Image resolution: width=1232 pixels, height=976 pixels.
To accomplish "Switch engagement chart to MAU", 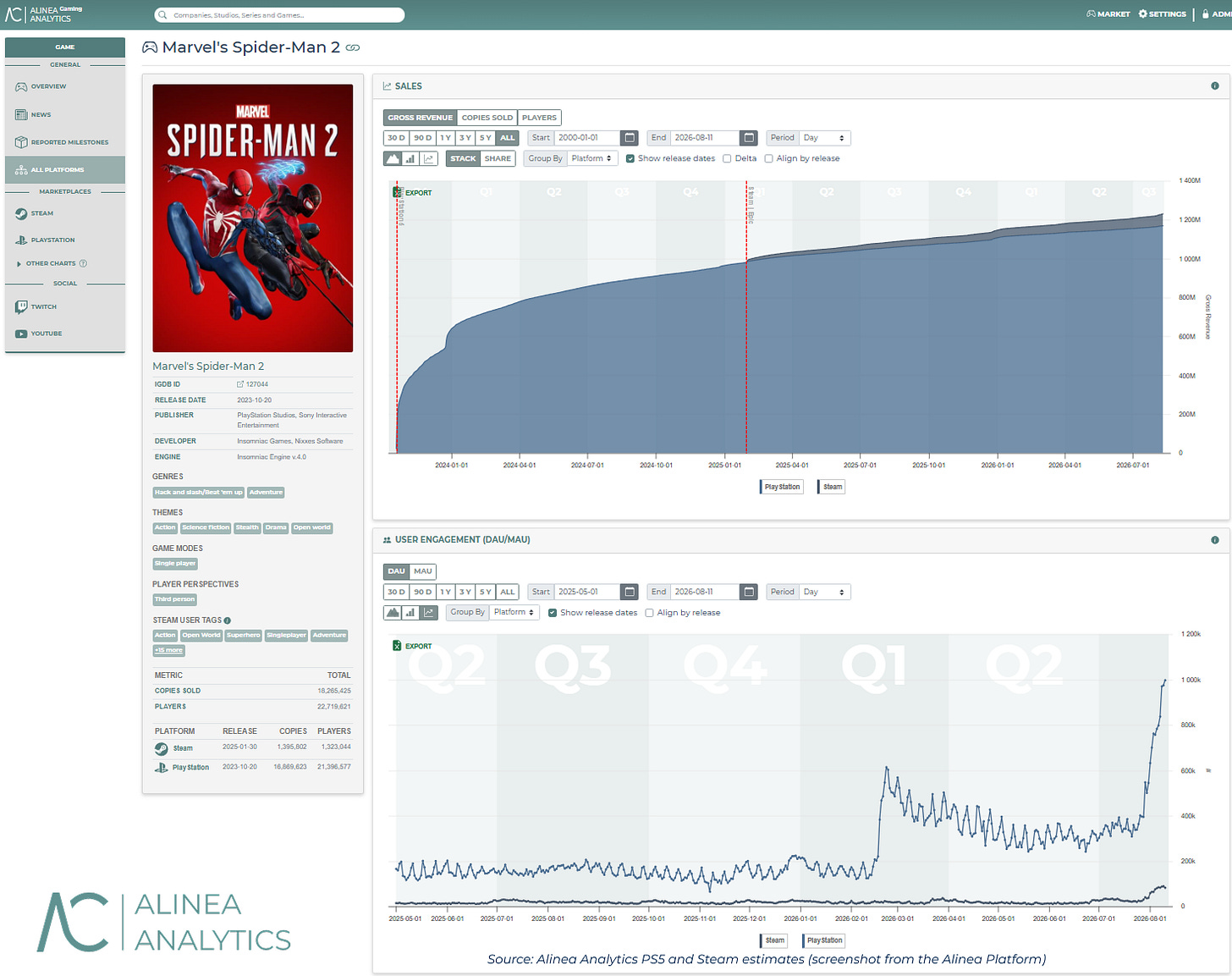I will pyautogui.click(x=423, y=571).
